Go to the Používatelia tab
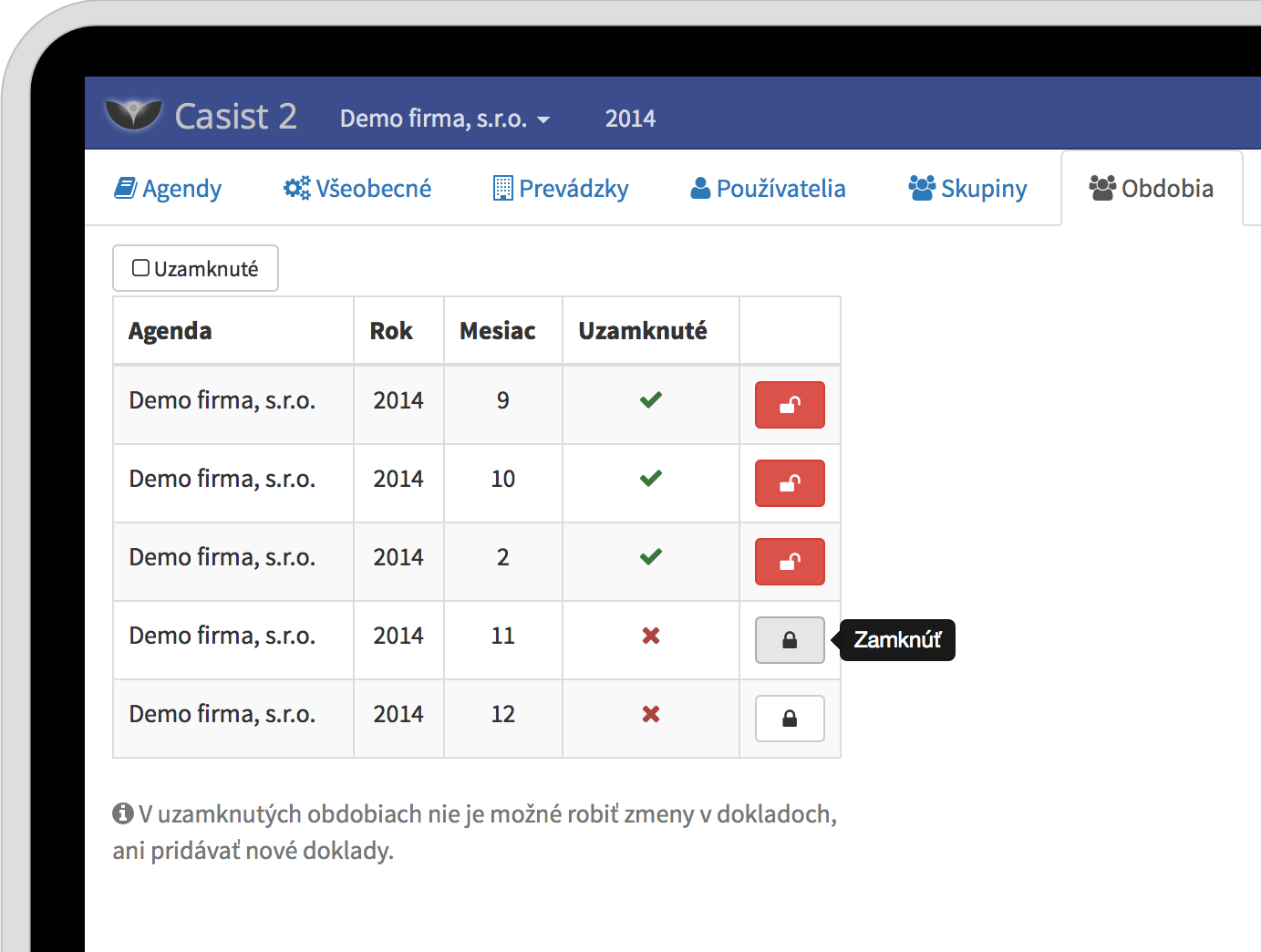 pos(768,189)
